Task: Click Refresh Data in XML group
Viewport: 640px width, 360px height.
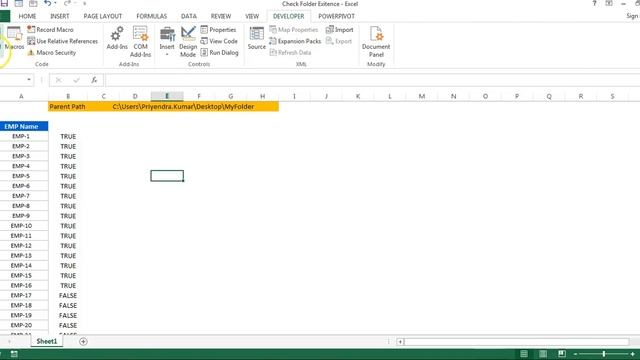Action: (x=290, y=53)
